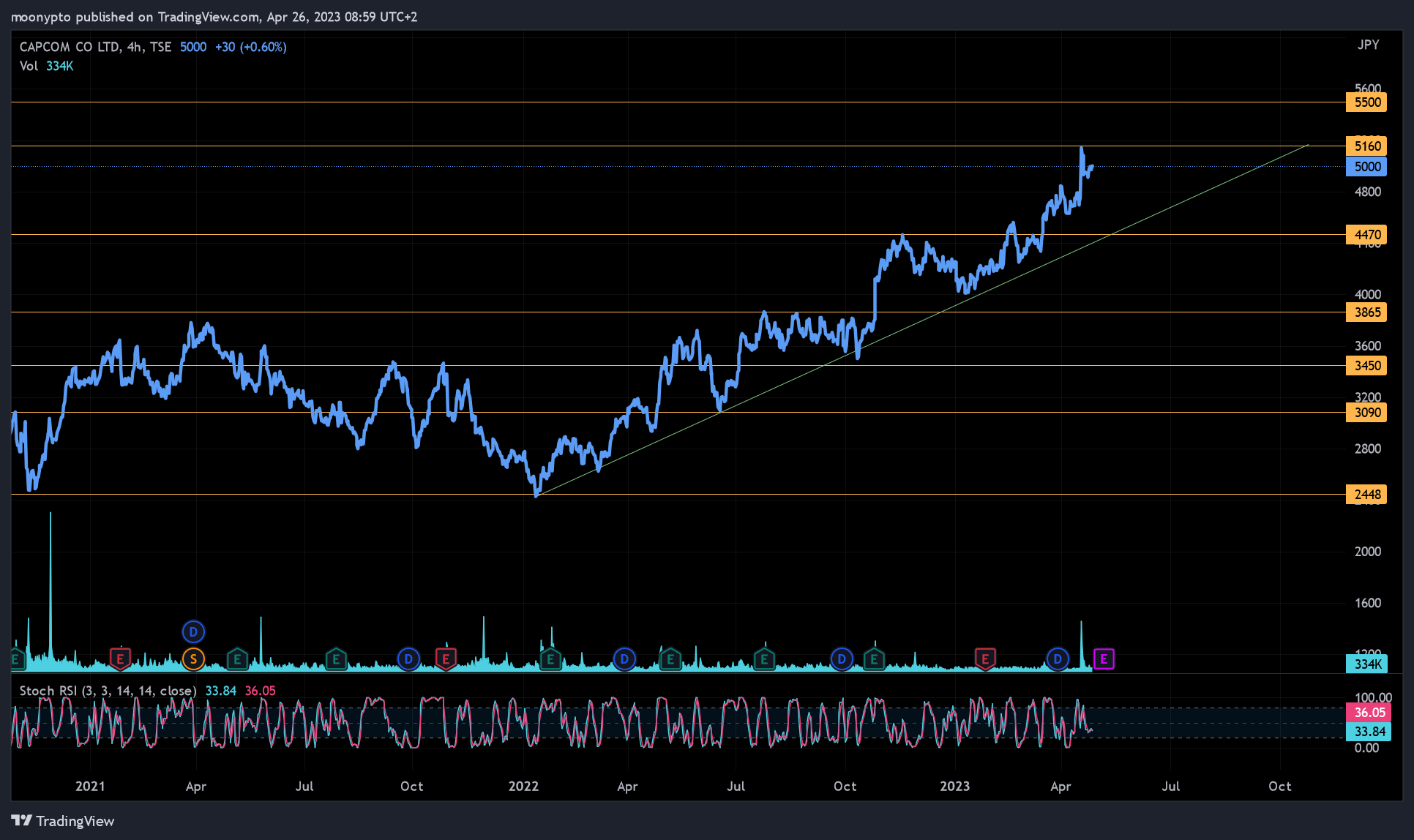Click the orange S split marker
The height and width of the screenshot is (840, 1414).
point(193,659)
